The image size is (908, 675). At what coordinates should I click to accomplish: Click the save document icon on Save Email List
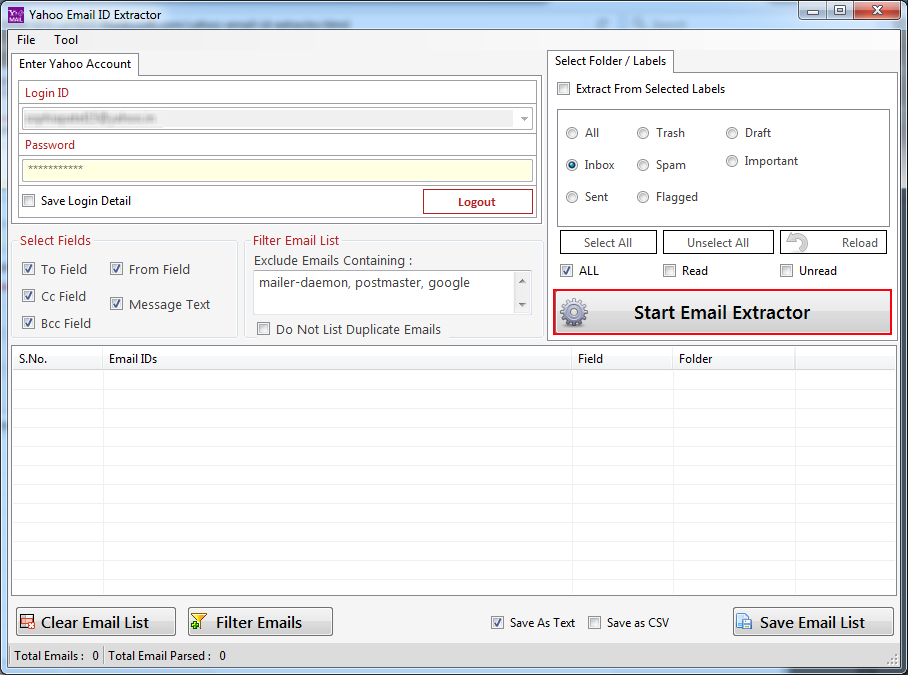[744, 622]
